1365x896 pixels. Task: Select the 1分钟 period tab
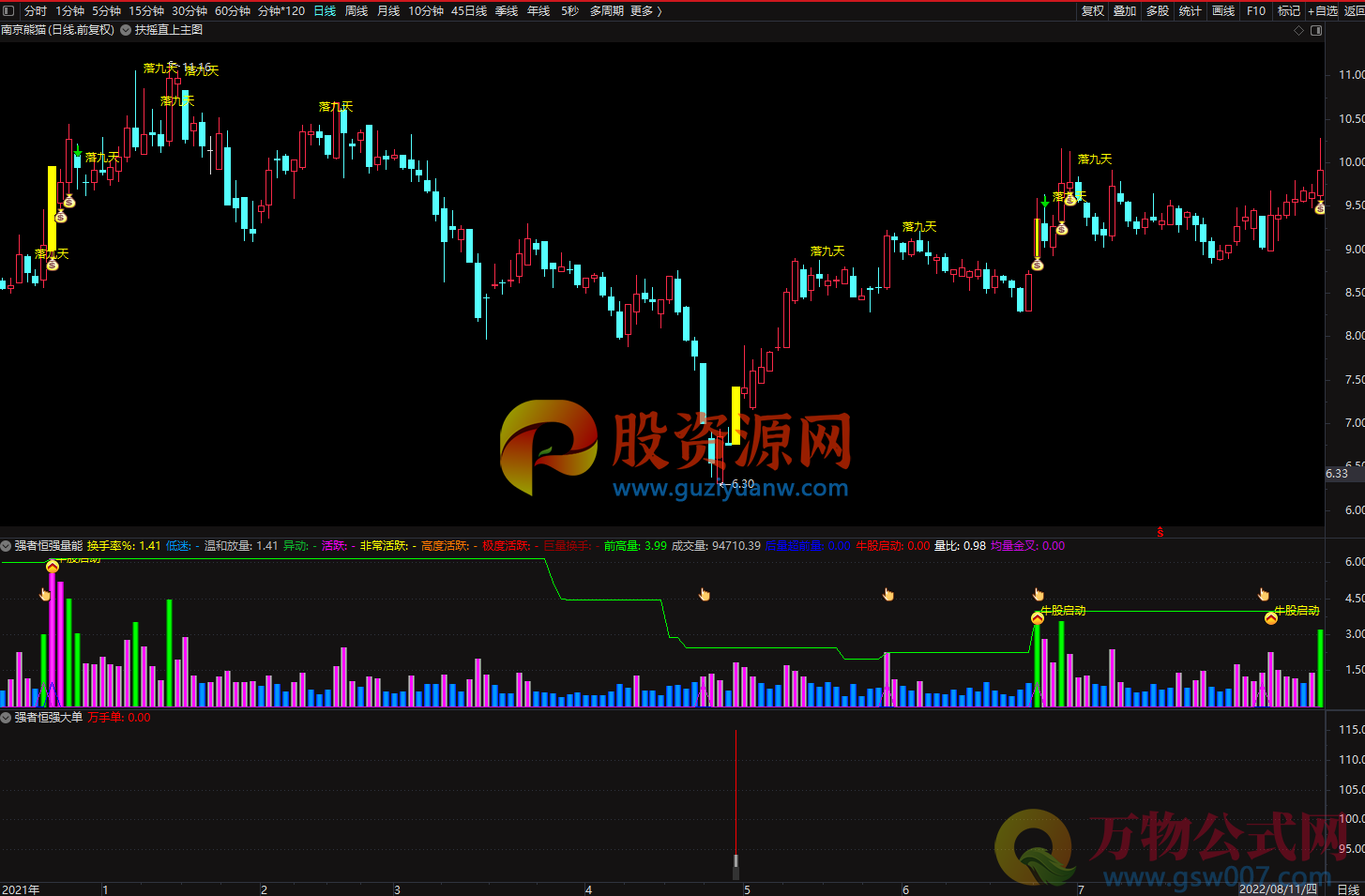69,10
